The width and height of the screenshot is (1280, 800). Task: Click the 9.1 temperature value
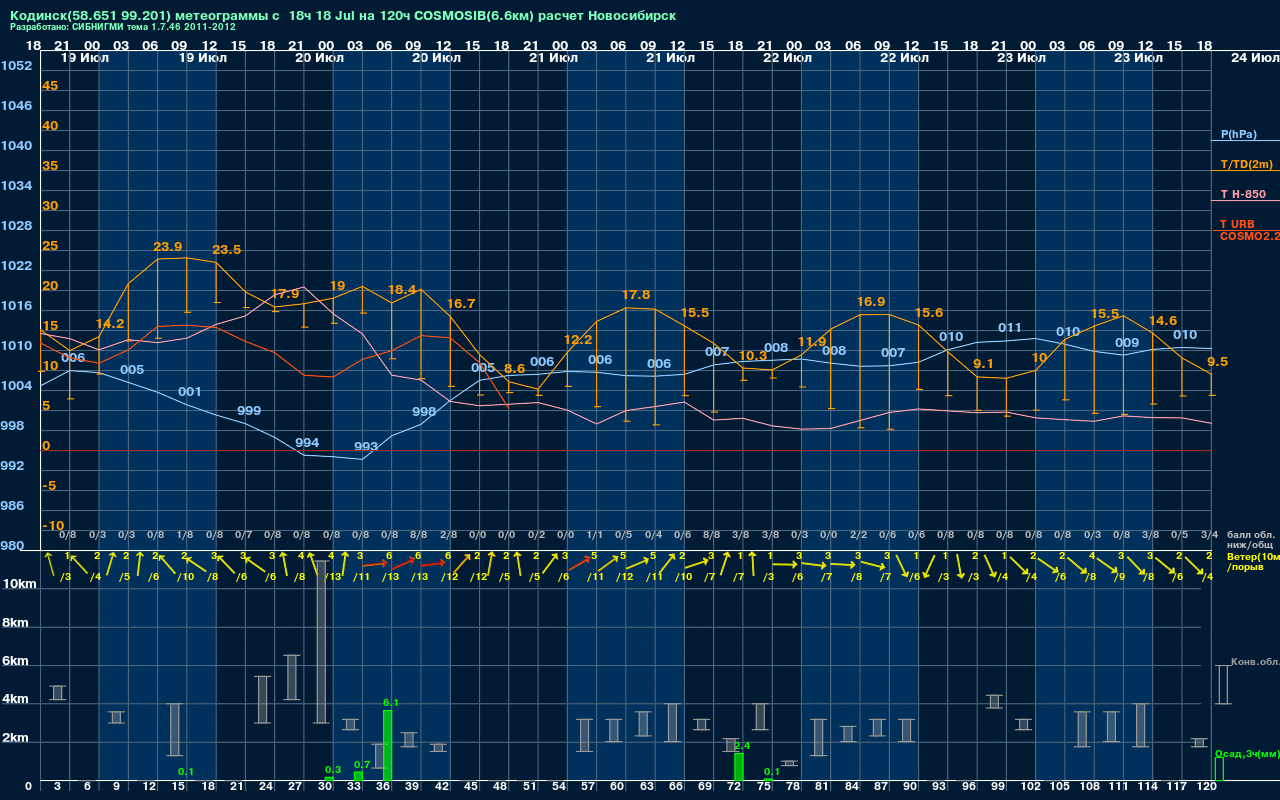(983, 364)
